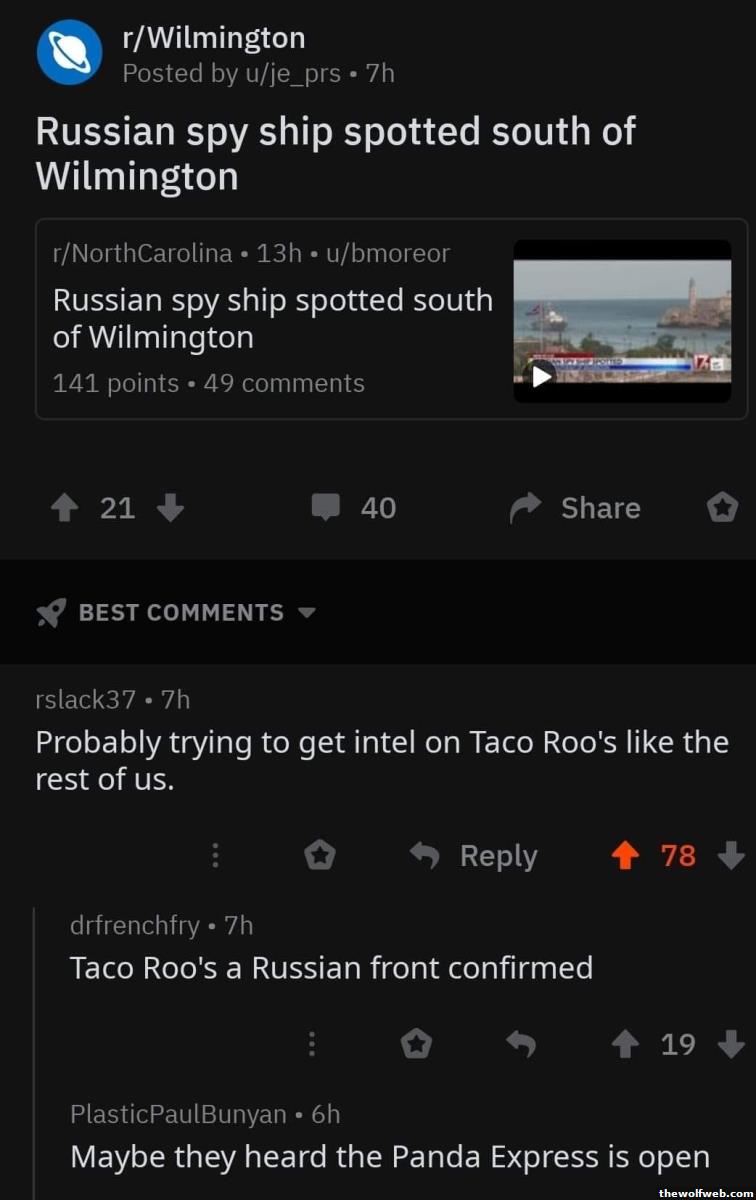
Task: Open drfrenchfry comment's overflow options menu
Action: click(311, 1045)
